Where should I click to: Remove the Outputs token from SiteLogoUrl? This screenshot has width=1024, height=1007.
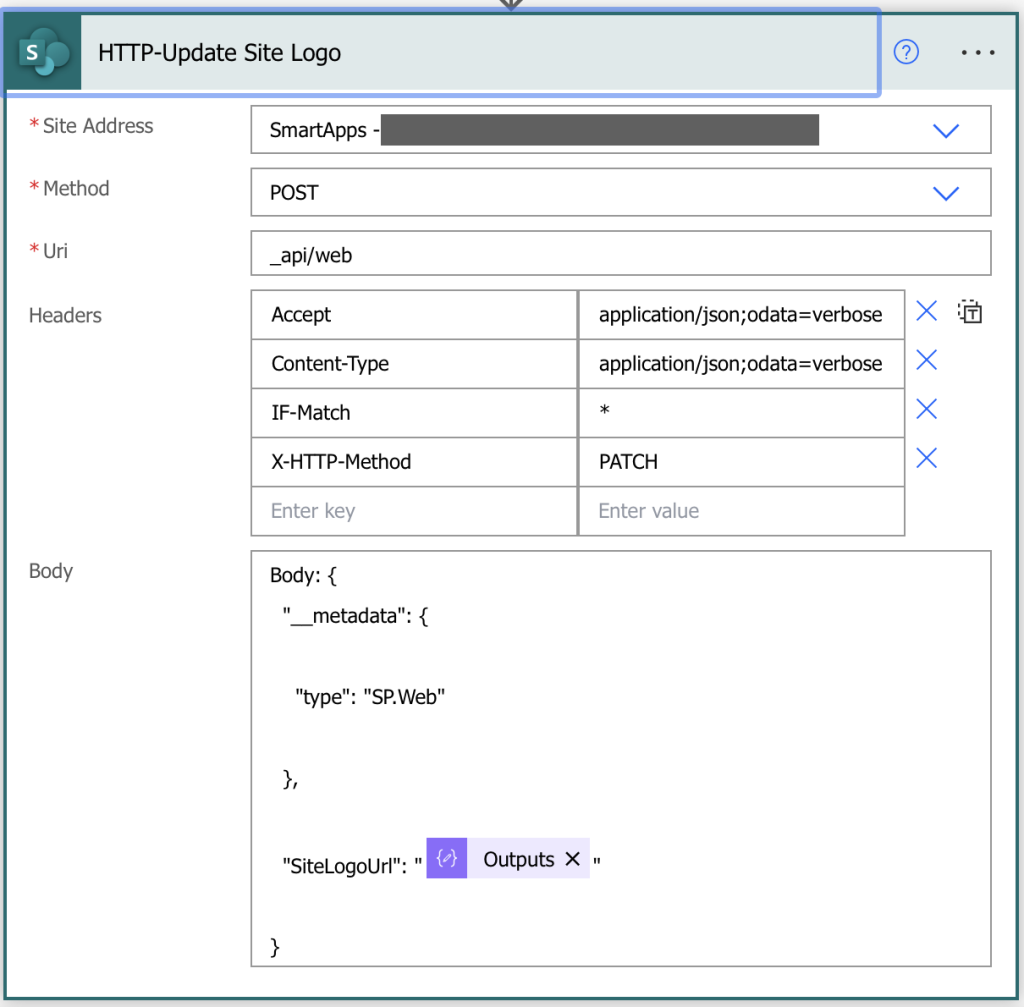[x=572, y=858]
